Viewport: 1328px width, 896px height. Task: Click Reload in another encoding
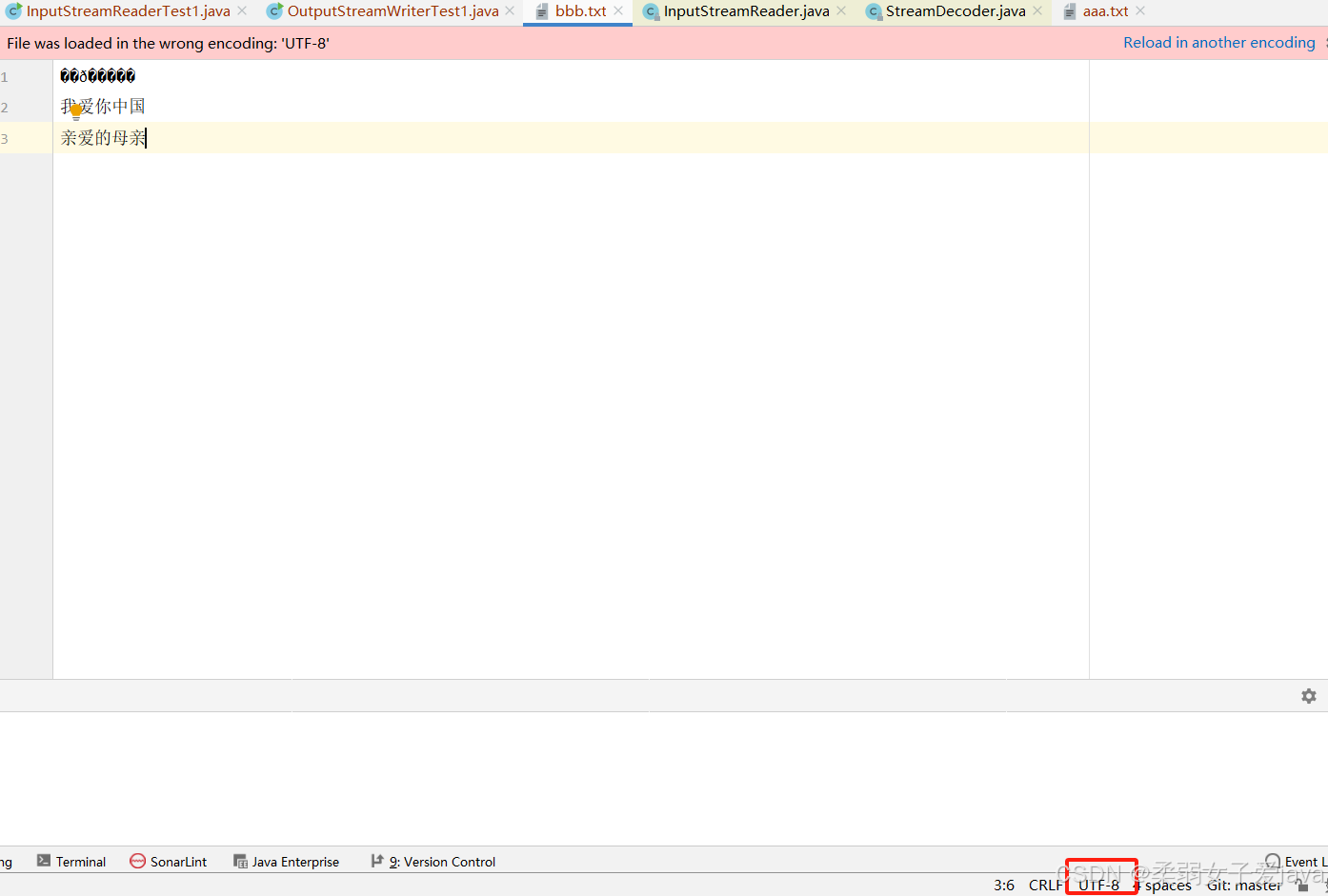[x=1218, y=42]
